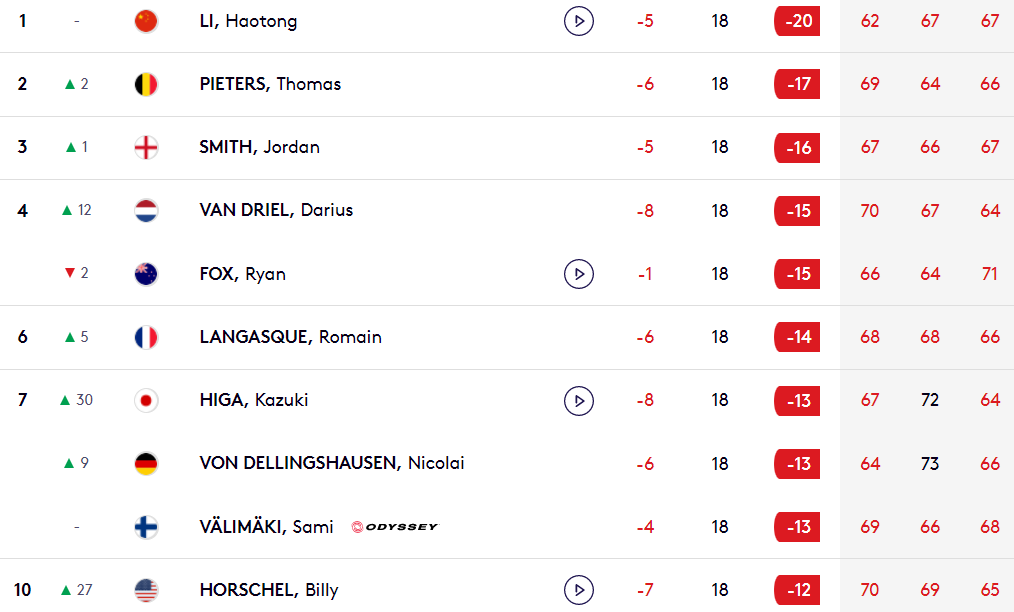Open player profile for PIETERS, Thomas
This screenshot has height=612, width=1014.
(x=270, y=84)
